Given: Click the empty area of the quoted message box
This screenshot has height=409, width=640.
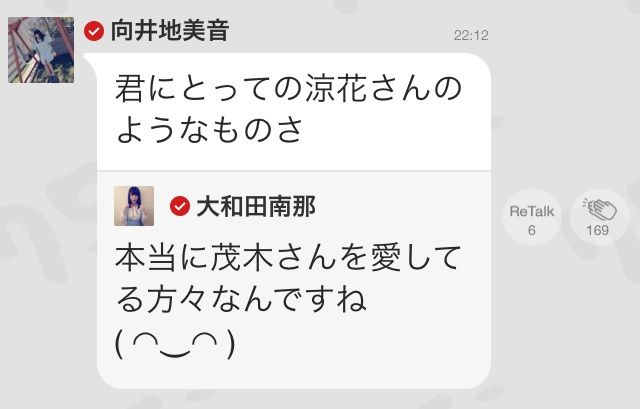Looking at the screenshot, I should coord(367,347).
